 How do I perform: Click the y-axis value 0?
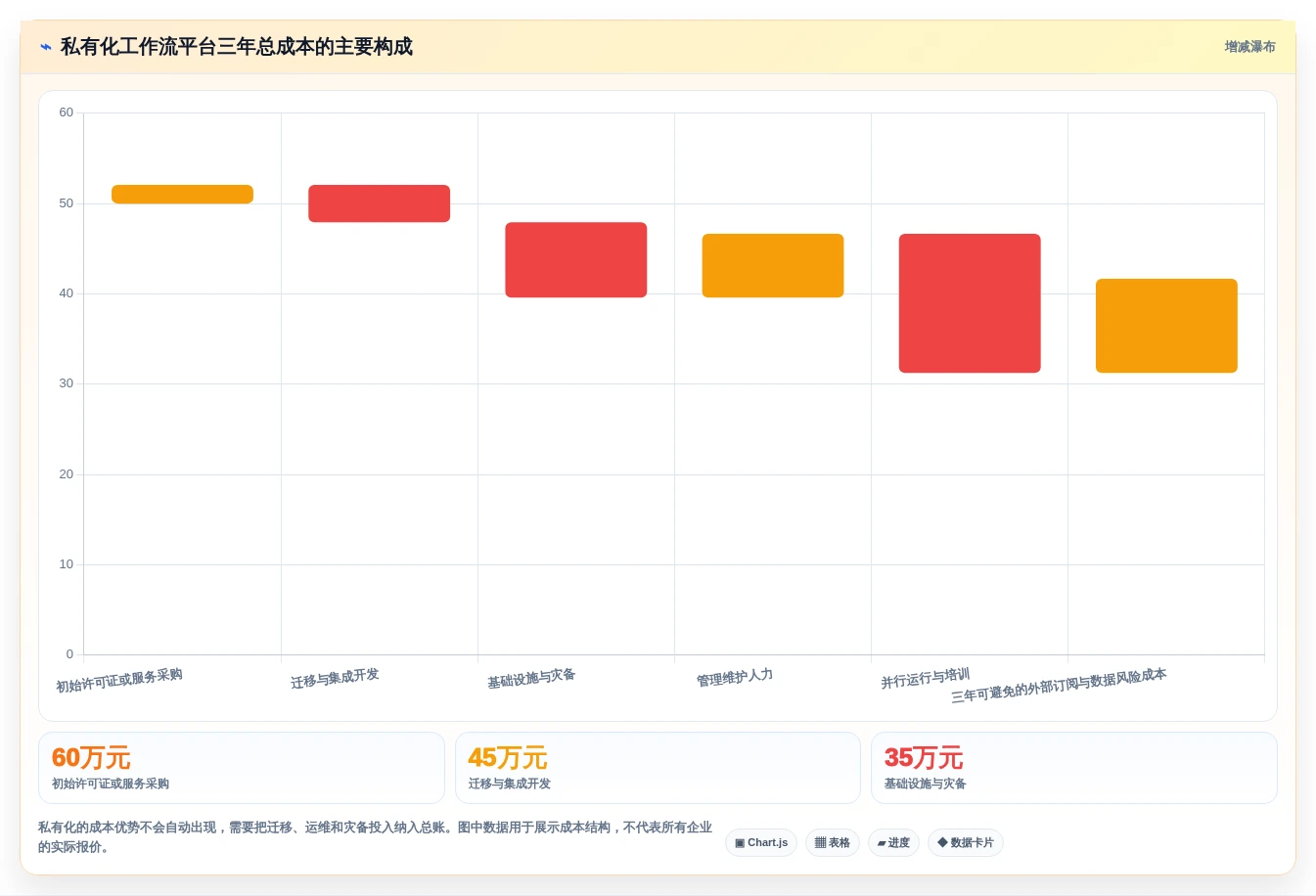coord(69,654)
